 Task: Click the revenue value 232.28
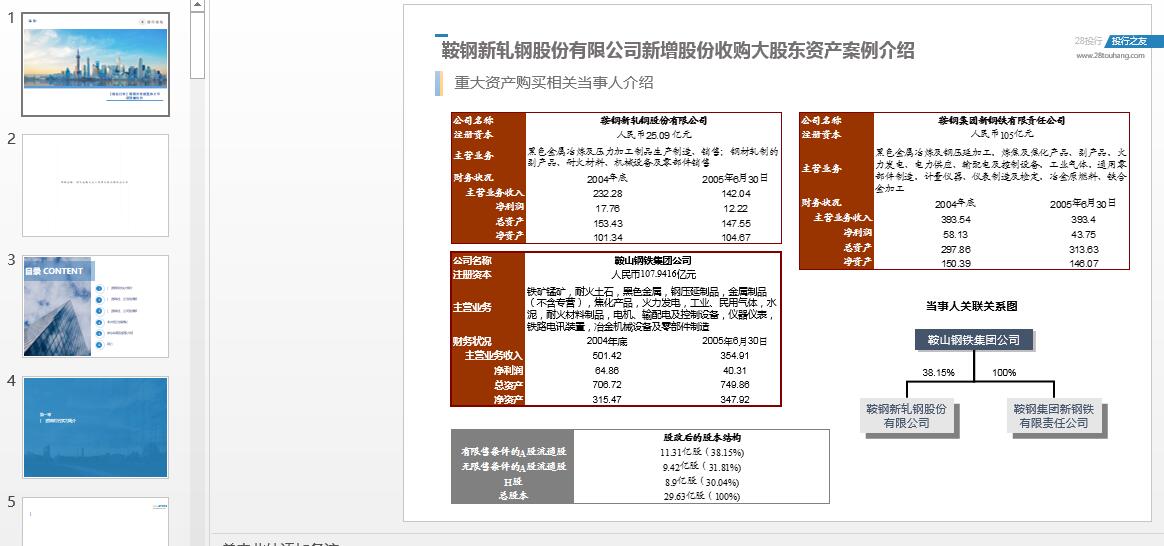click(x=607, y=193)
